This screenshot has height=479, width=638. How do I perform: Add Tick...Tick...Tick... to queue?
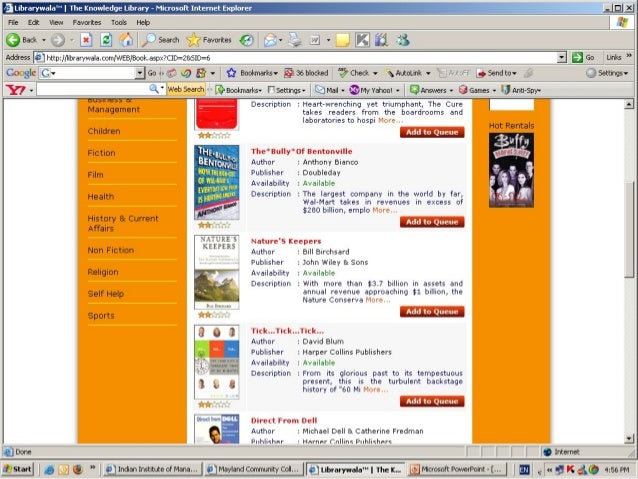[x=432, y=401]
